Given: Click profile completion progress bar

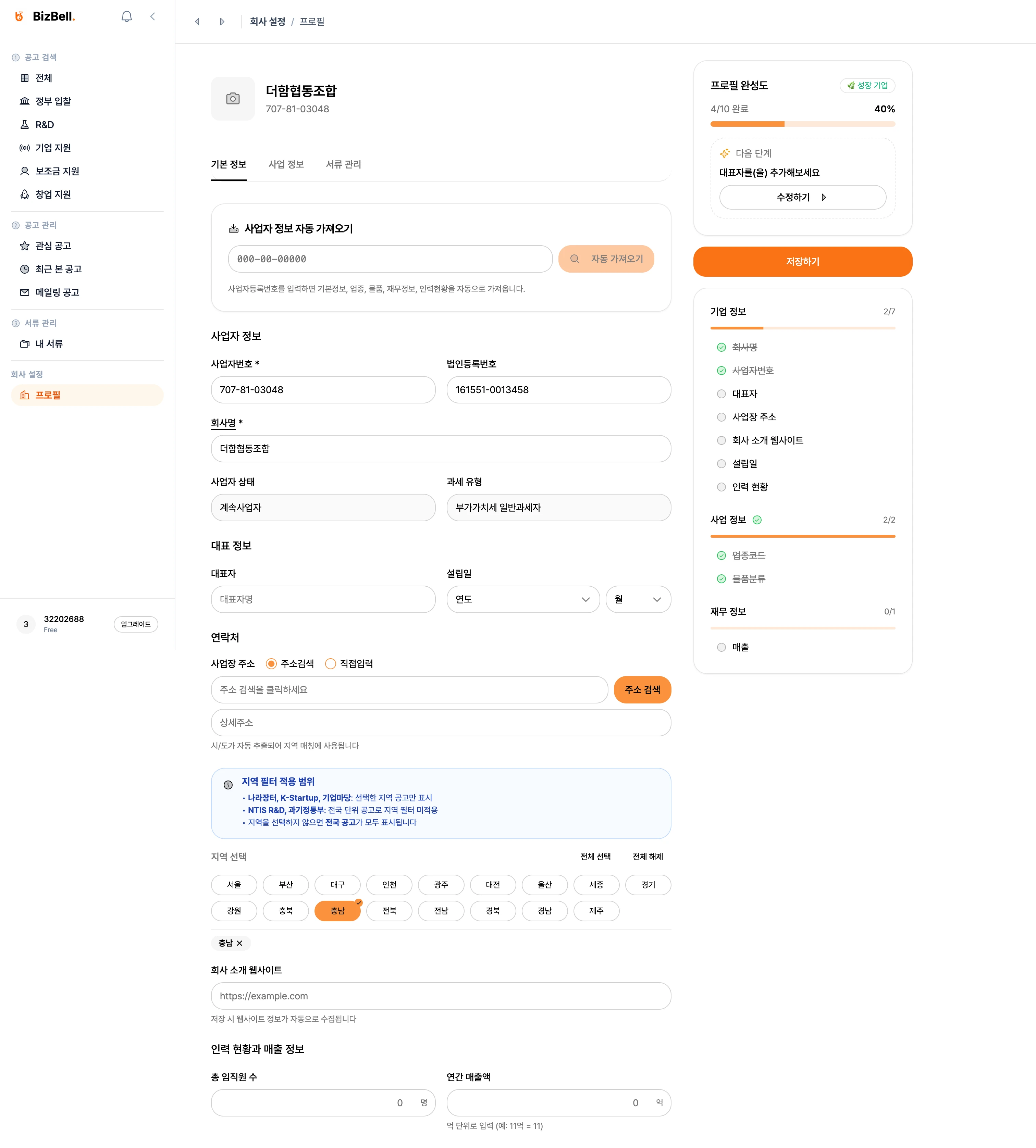Looking at the screenshot, I should 802,124.
